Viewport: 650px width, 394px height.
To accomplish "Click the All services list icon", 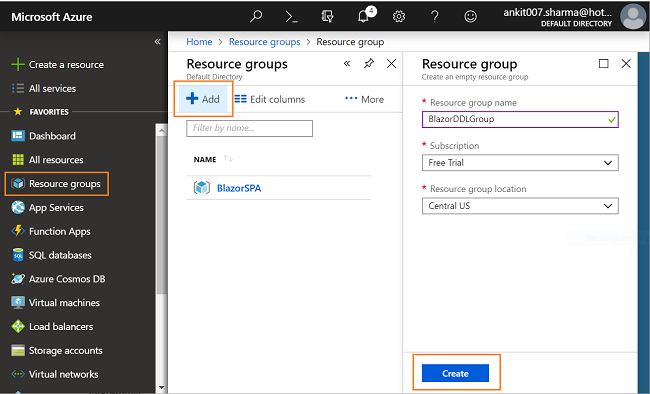I will 18,88.
